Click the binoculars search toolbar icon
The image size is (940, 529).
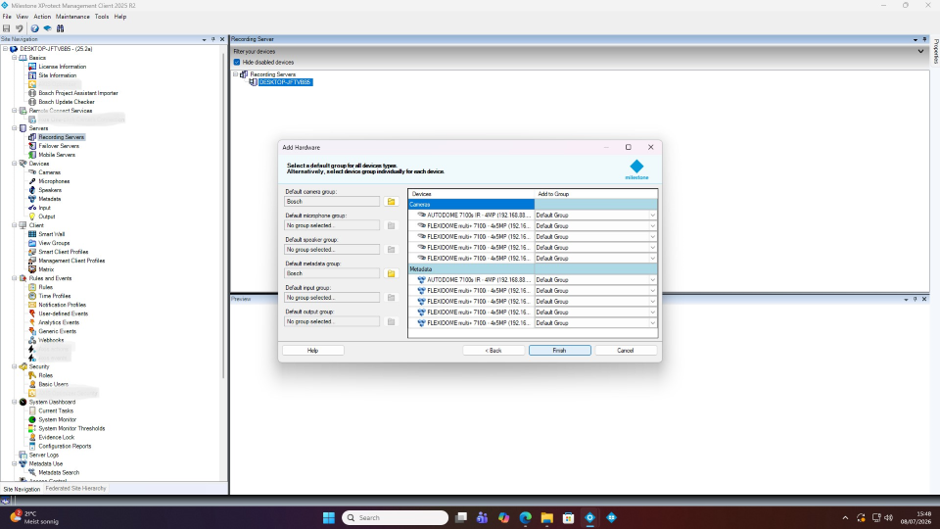60,28
